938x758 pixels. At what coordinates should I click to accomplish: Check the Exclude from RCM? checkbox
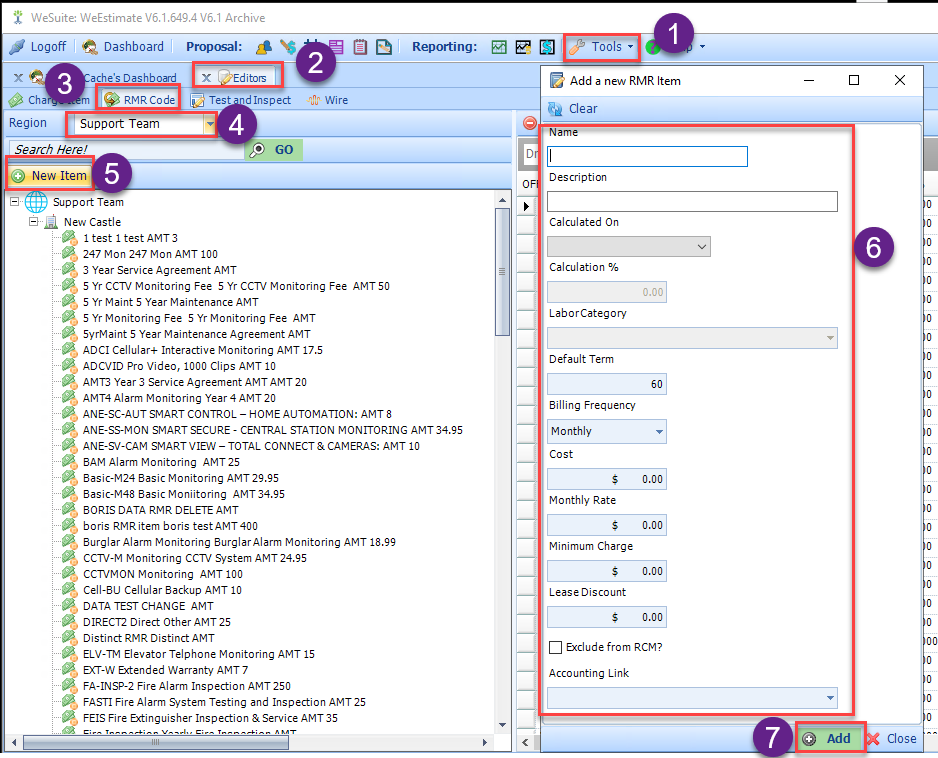(x=555, y=647)
